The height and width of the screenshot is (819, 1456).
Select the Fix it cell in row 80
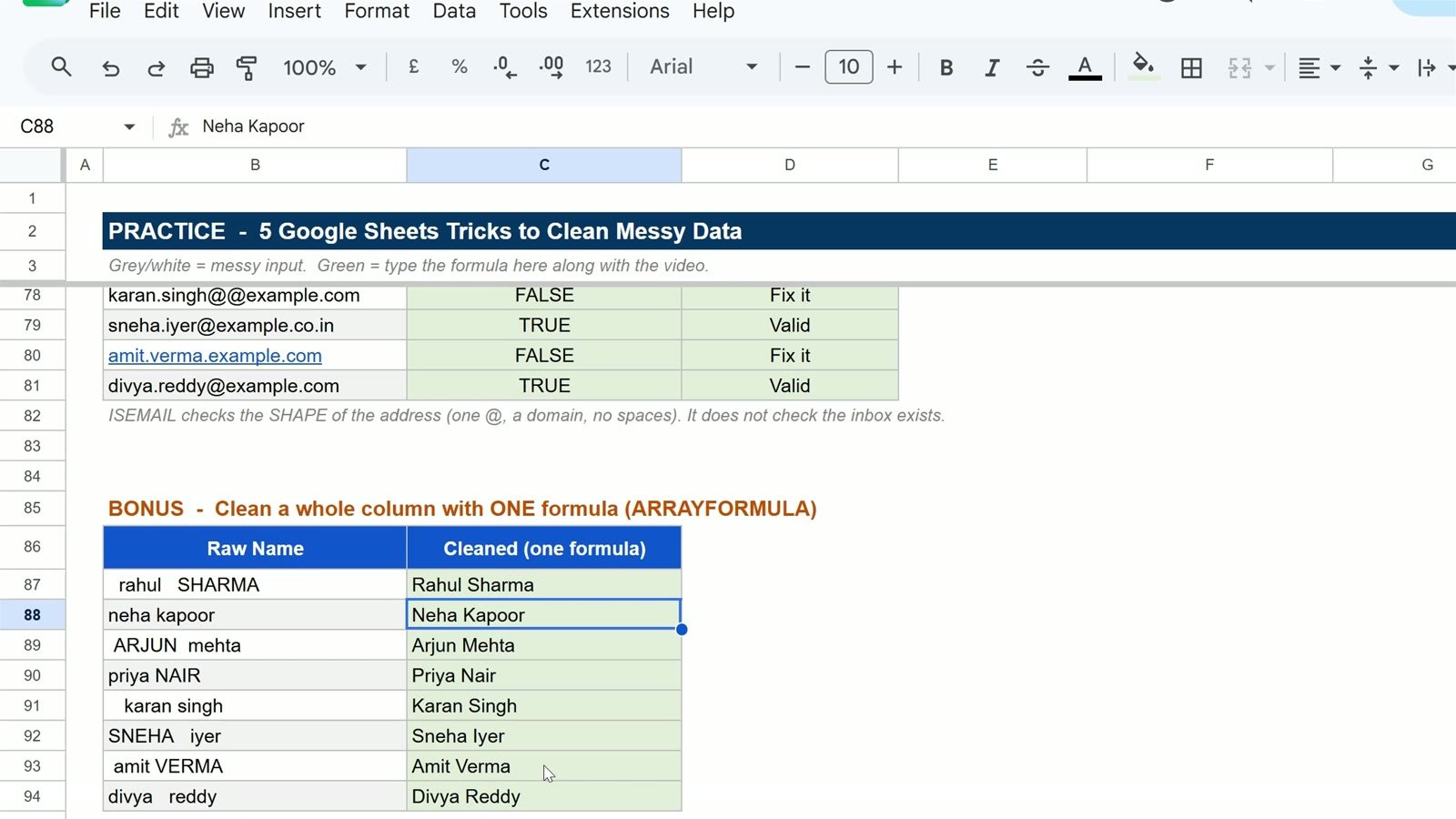pyautogui.click(x=790, y=356)
